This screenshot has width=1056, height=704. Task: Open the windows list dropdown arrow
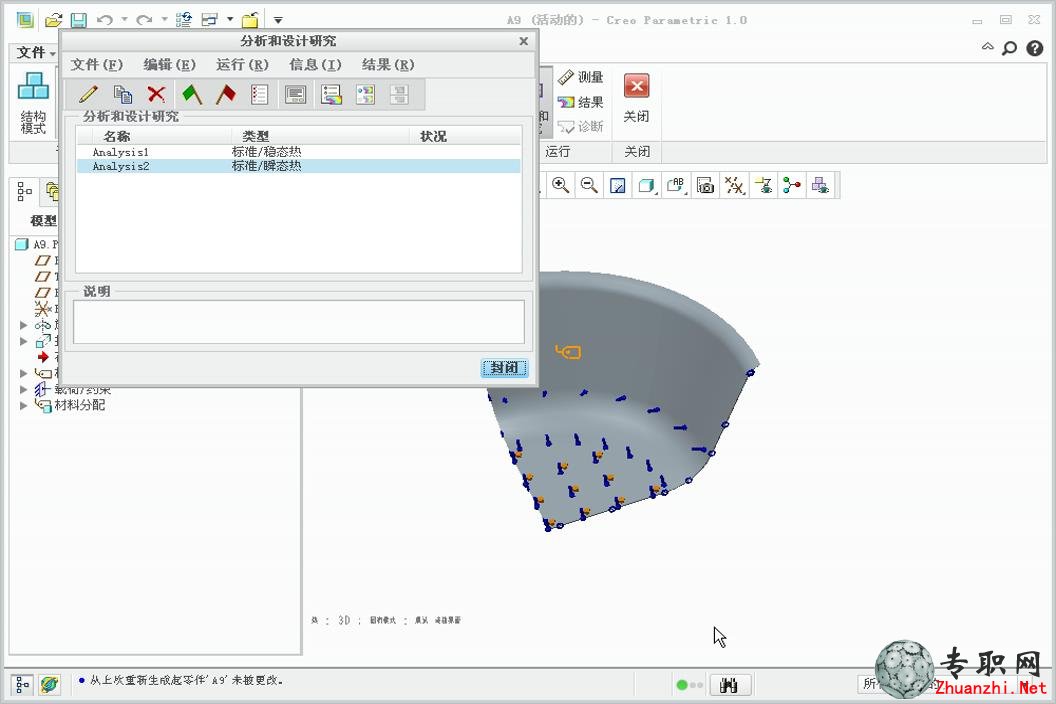point(230,20)
